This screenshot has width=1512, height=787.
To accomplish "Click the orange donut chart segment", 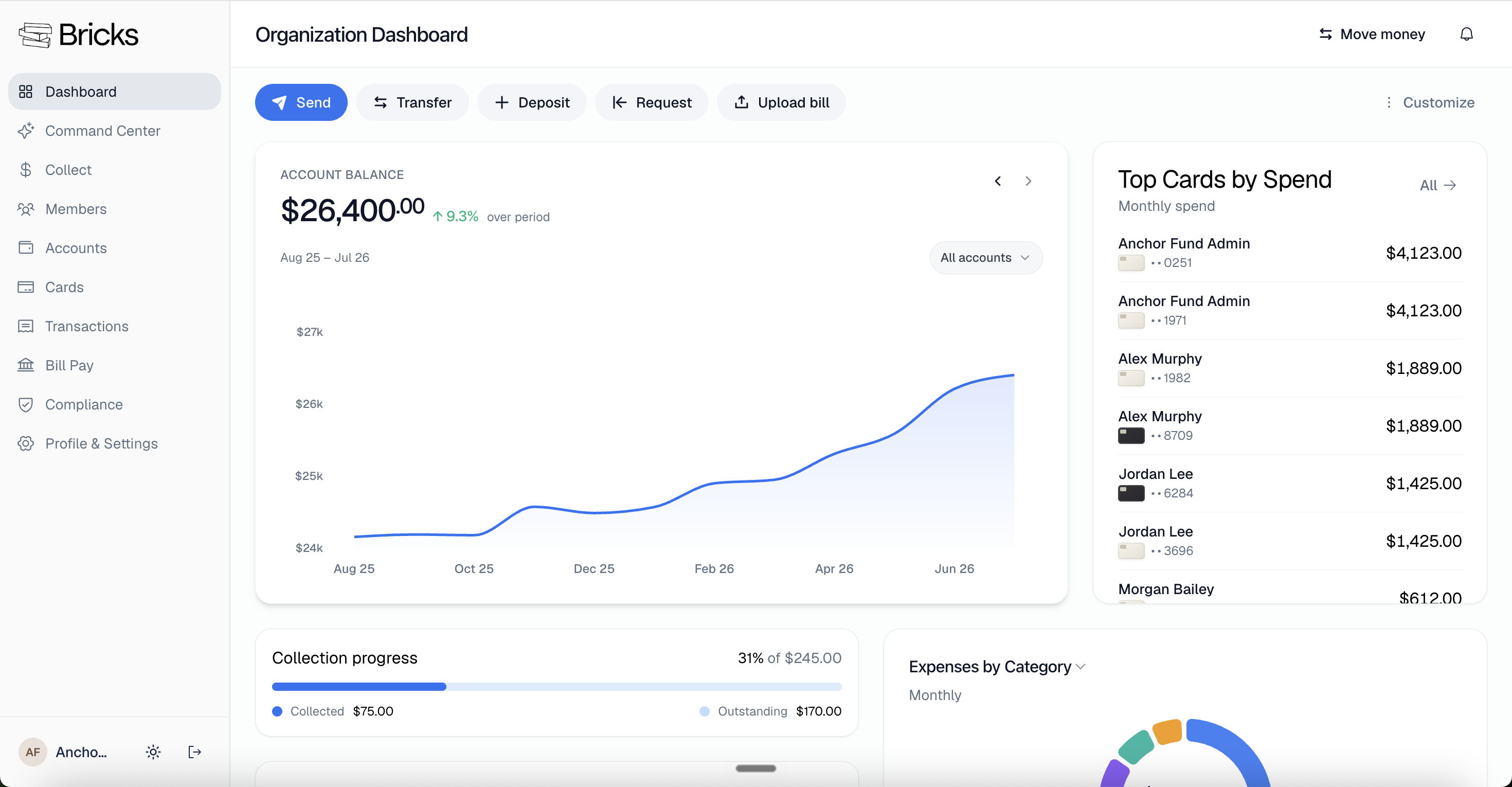I will click(1167, 731).
